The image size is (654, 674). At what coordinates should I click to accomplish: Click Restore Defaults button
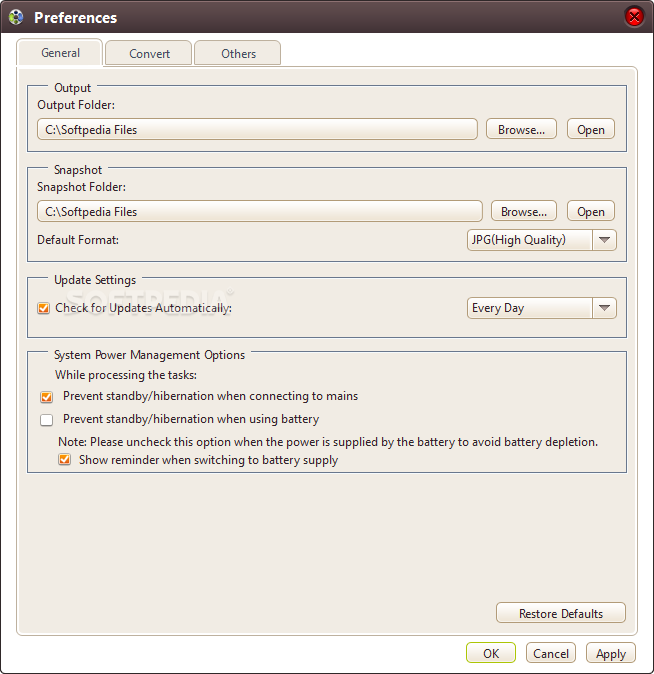point(561,613)
